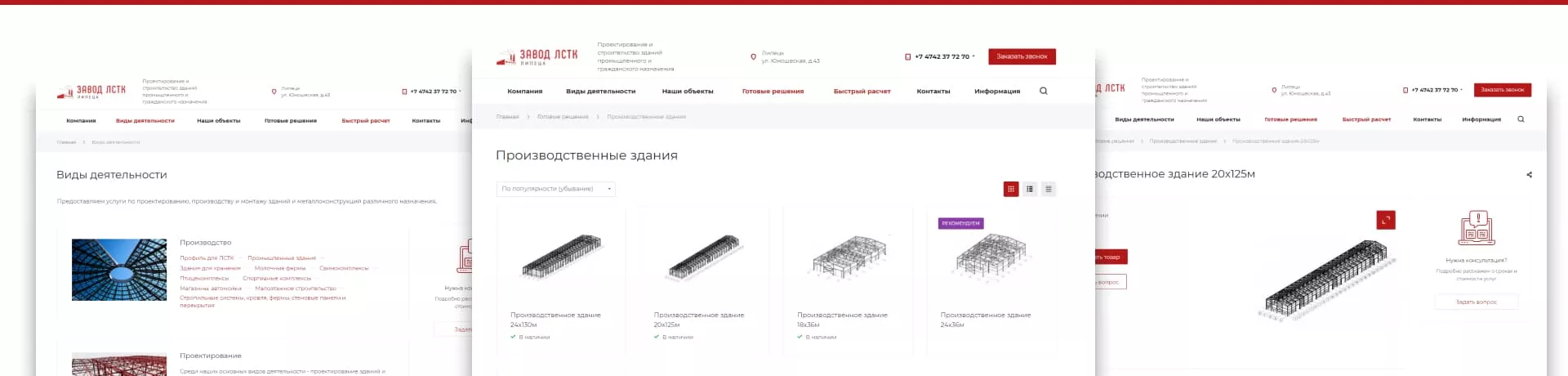Click Заказать звонок button in right page
The width and height of the screenshot is (1568, 376).
pos(1503,90)
